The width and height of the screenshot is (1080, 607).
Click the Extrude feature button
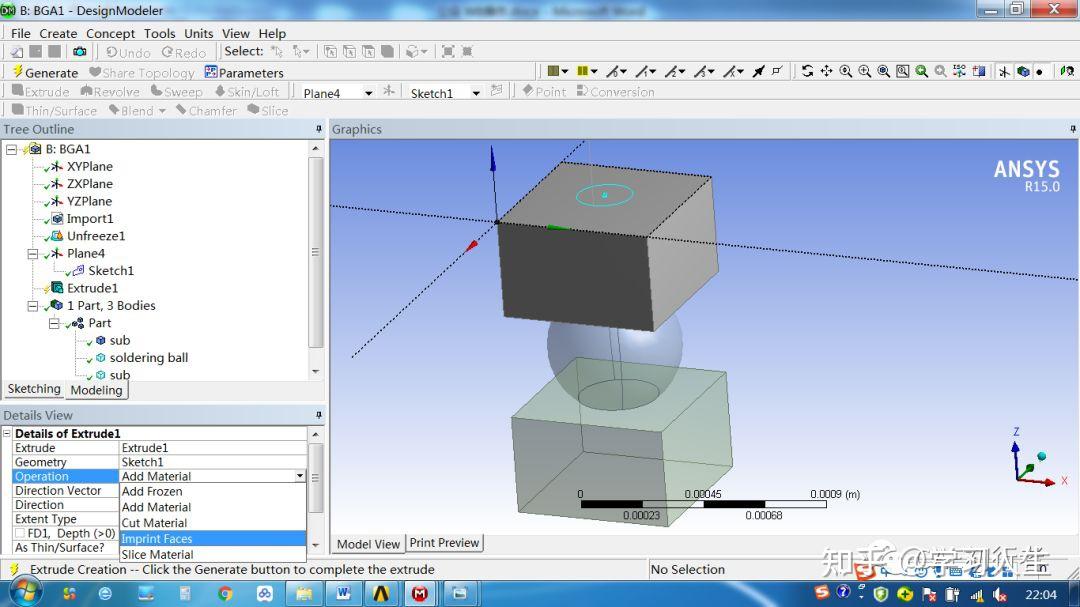(40, 91)
